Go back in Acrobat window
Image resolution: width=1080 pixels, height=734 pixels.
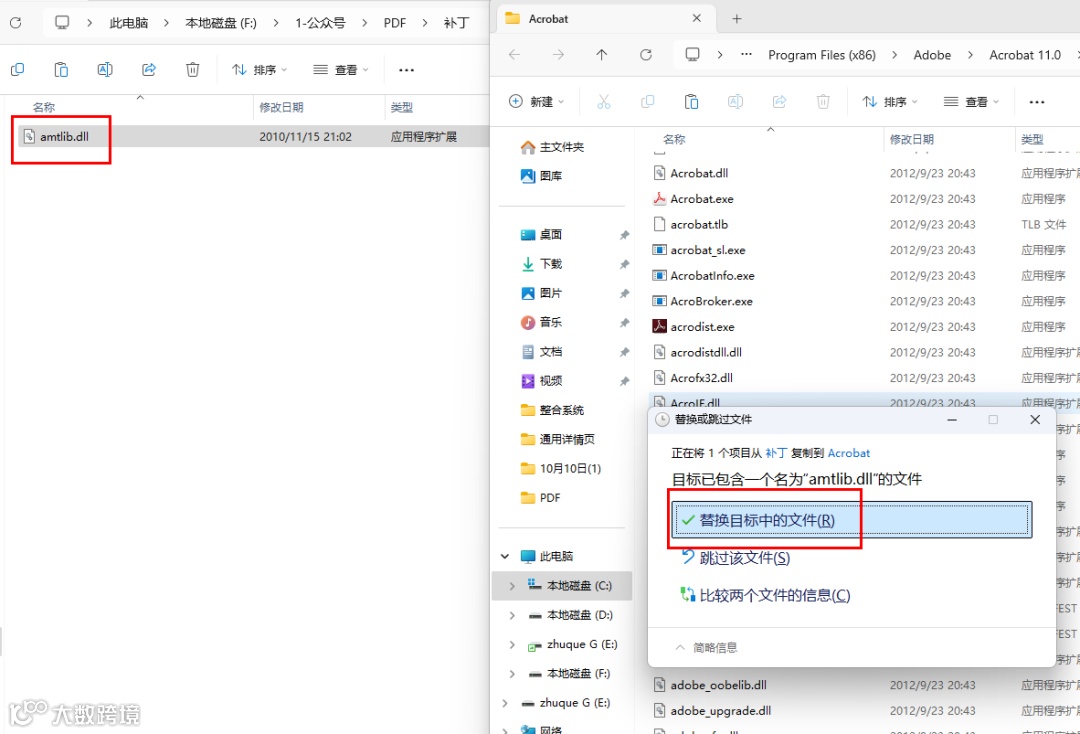pos(515,54)
